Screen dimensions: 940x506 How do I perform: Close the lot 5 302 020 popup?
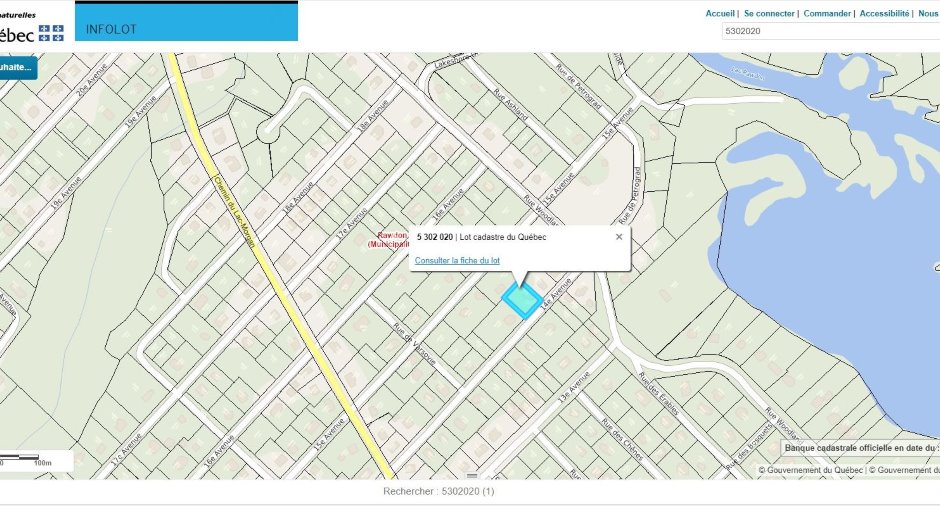619,237
